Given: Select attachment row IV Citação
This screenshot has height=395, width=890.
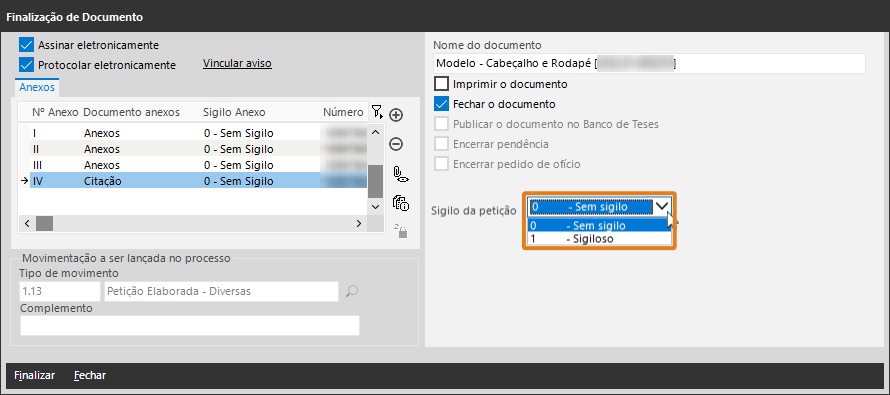Looking at the screenshot, I should [x=199, y=181].
